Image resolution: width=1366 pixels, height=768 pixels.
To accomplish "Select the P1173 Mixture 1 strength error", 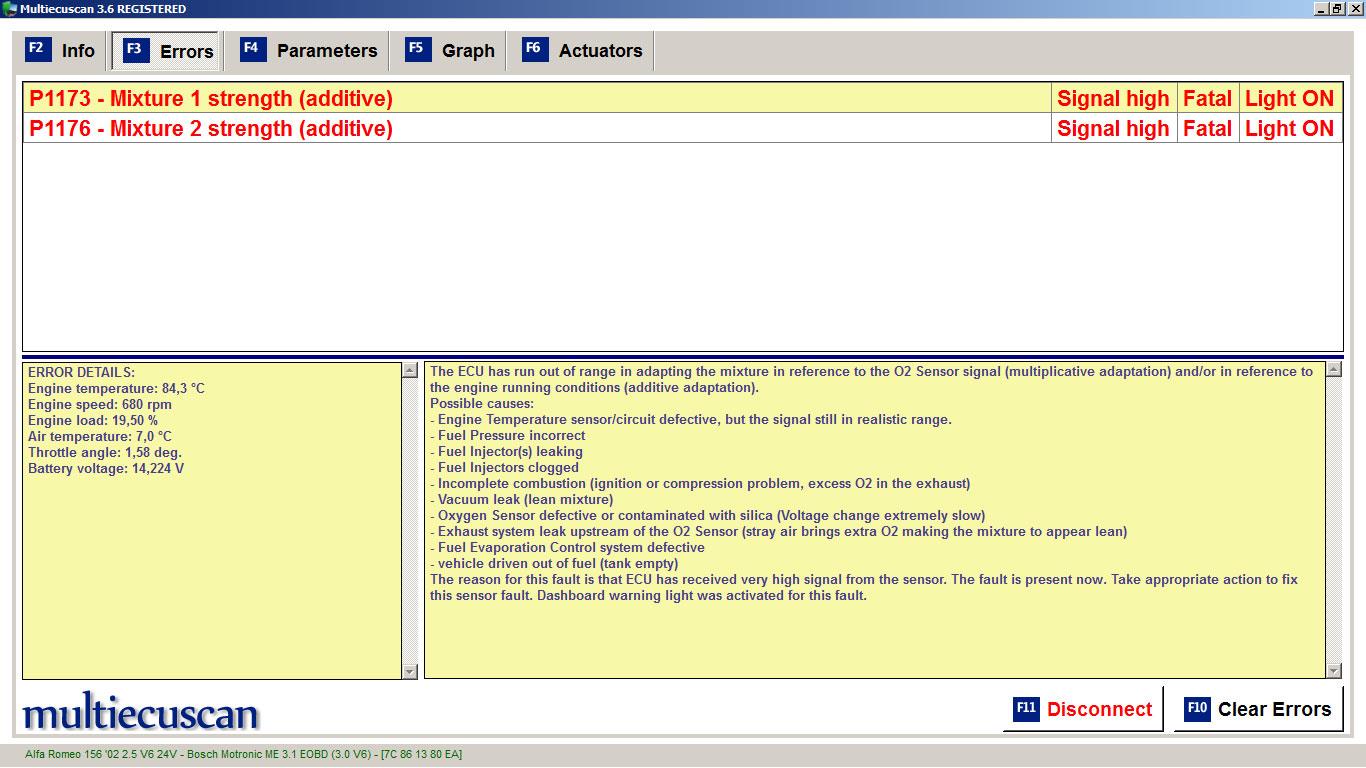I will click(211, 99).
